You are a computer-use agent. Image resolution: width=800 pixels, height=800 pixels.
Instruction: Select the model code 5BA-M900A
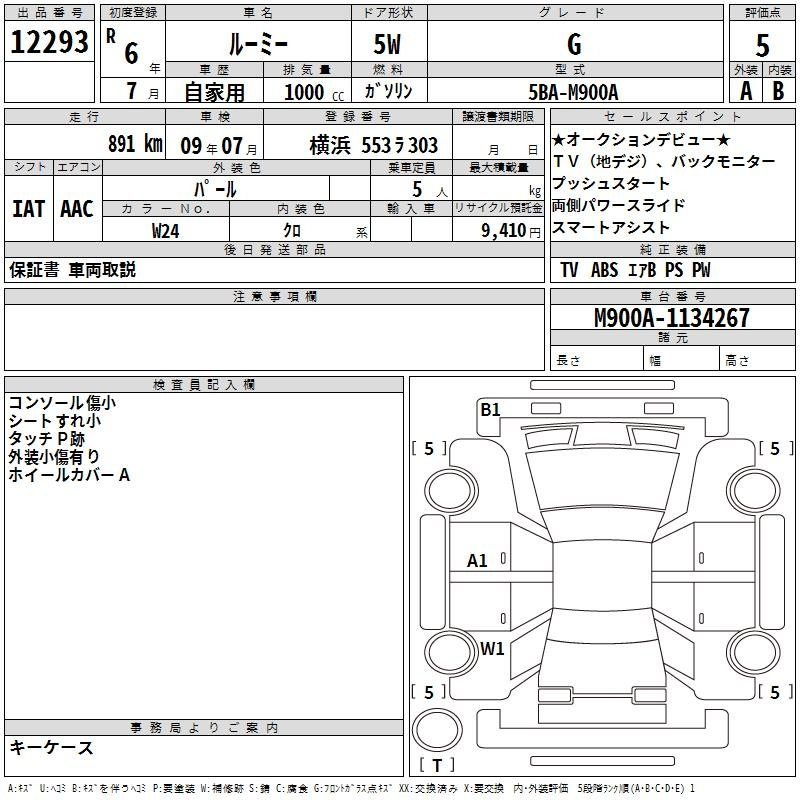click(x=573, y=92)
